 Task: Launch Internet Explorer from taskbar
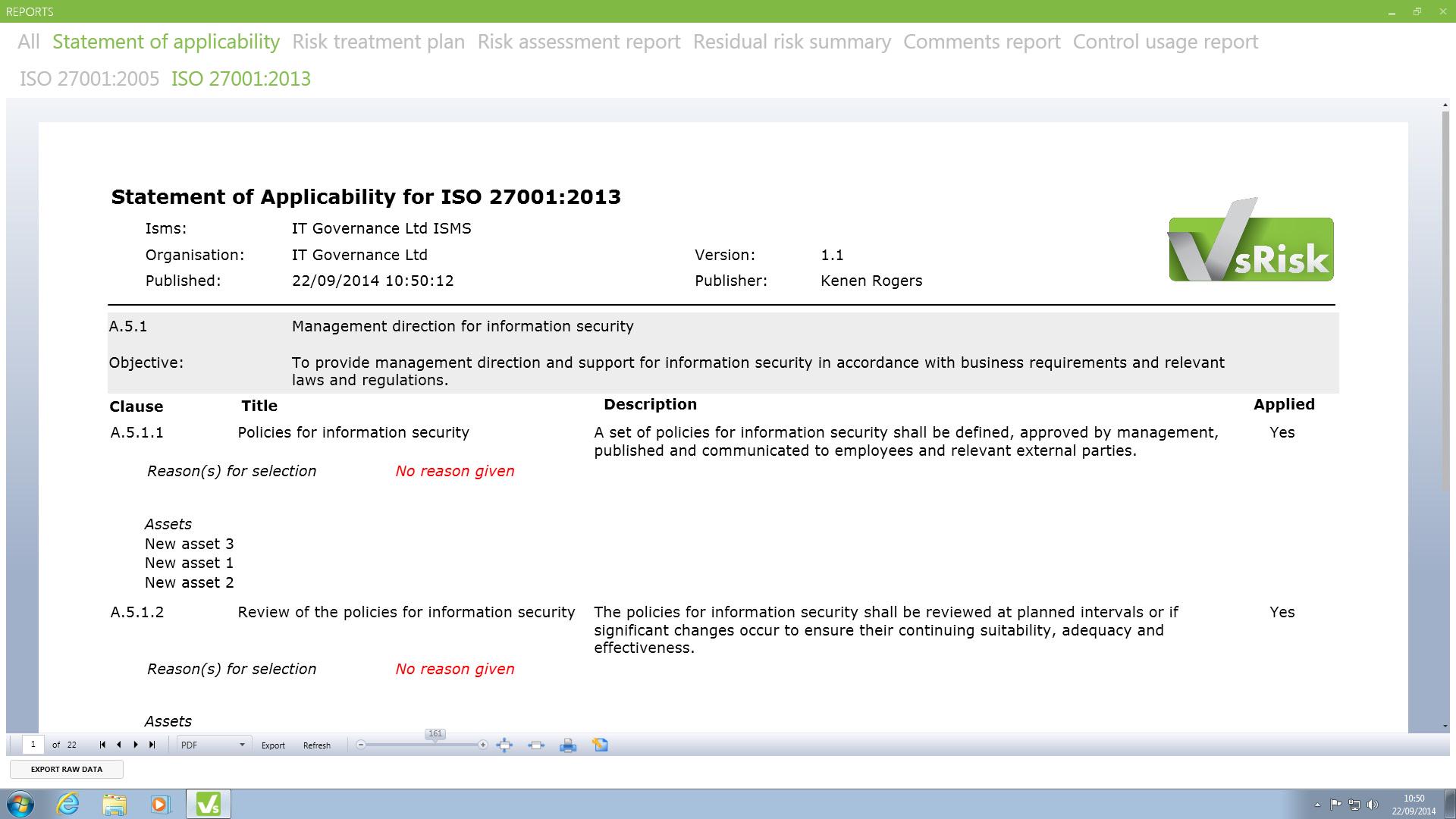[68, 804]
